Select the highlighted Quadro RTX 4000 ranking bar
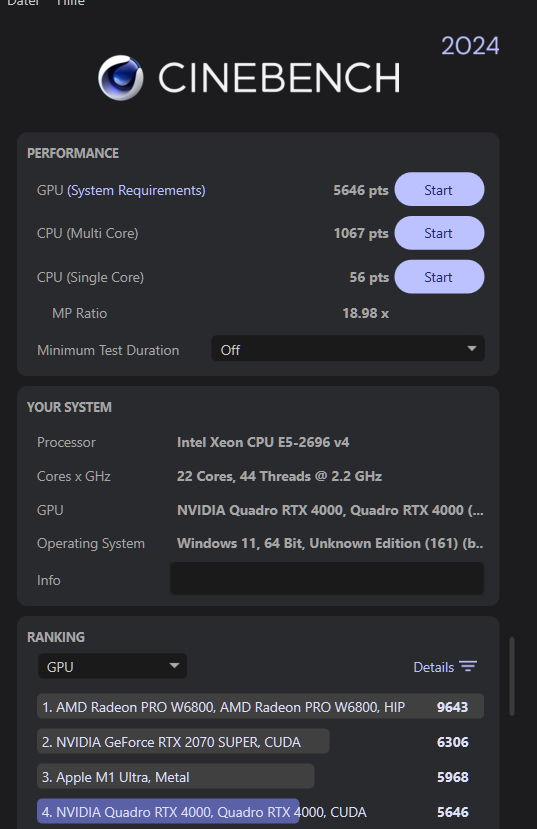The image size is (537, 829). point(168,812)
